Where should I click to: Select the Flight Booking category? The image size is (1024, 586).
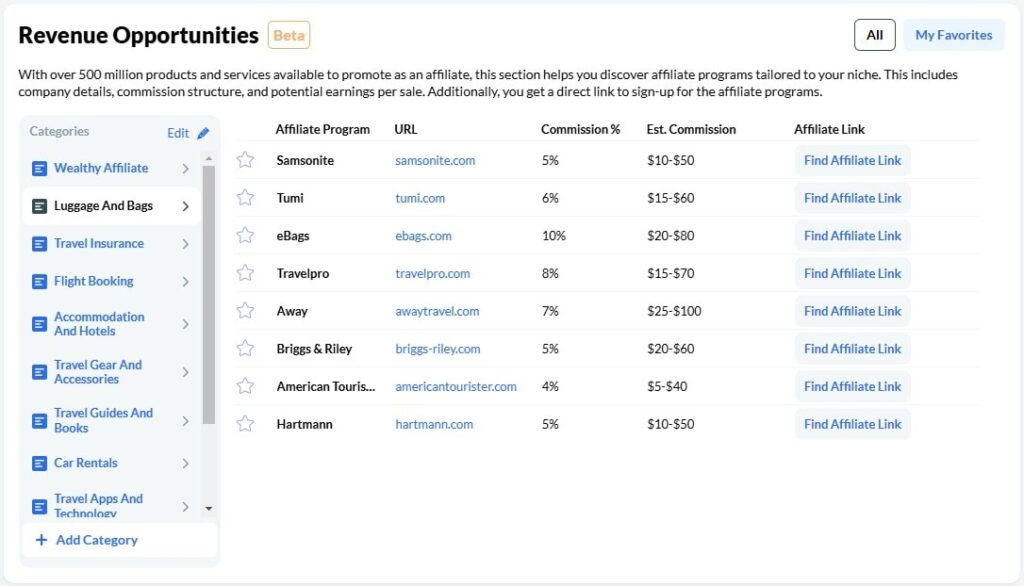111,282
